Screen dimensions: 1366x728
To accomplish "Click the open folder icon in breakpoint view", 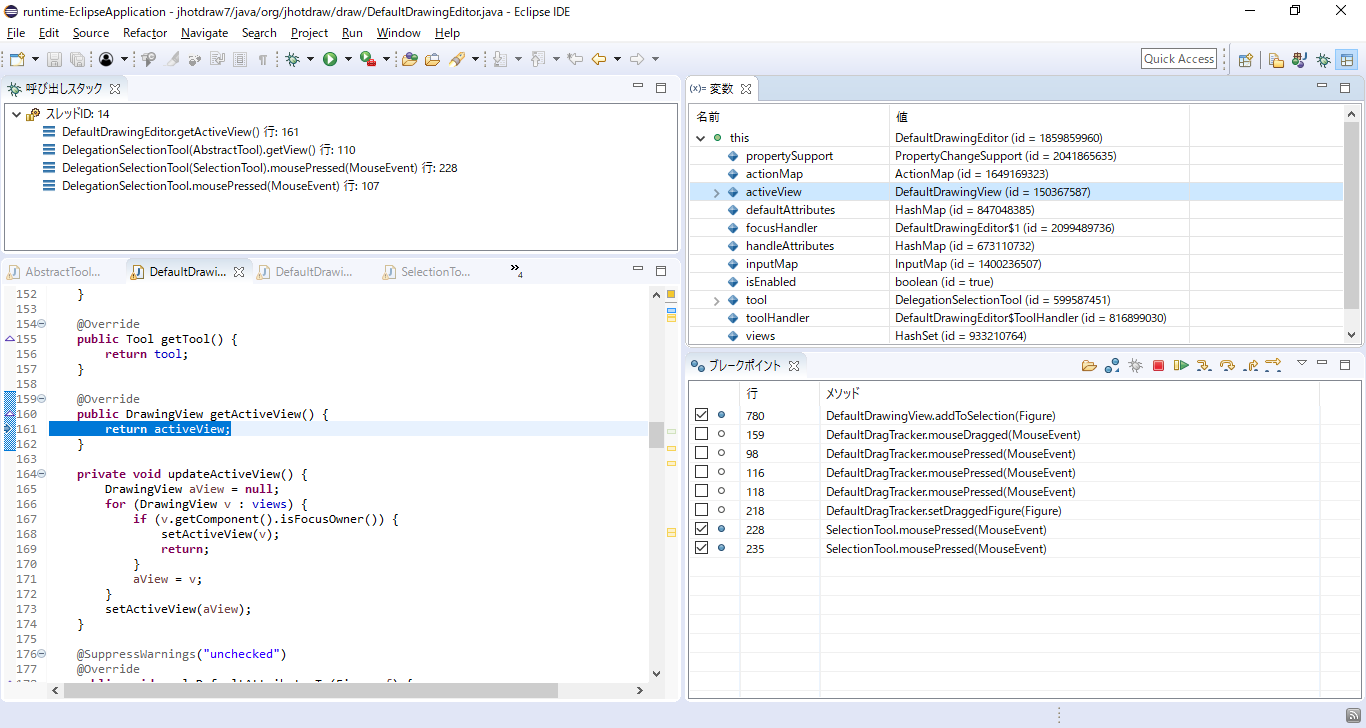I will (x=1089, y=366).
